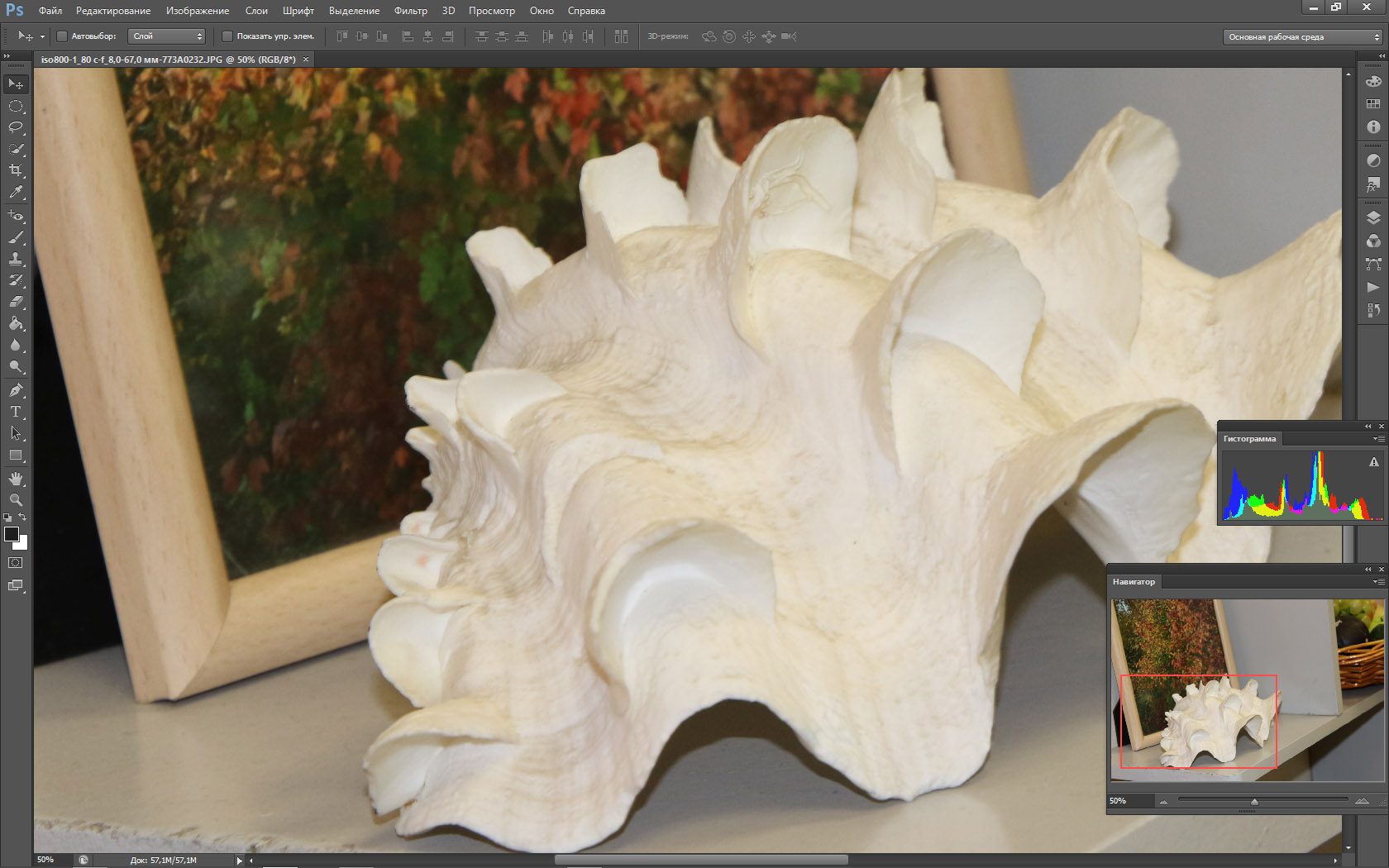Collapse the Гистограмма panel group
This screenshot has width=1389, height=868.
coord(1368,427)
